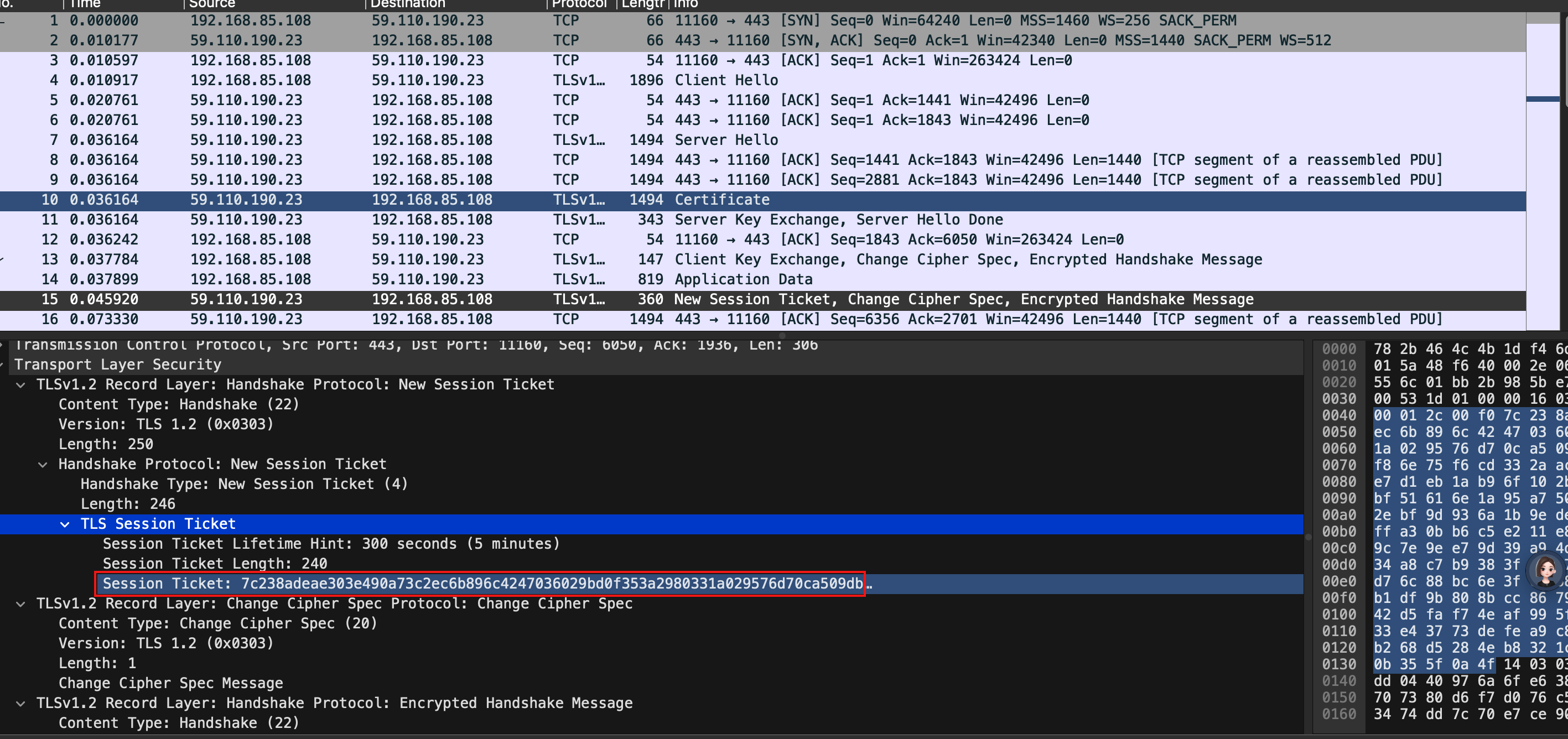Select the Change Cipher Spec Message line
Screen dimensions: 1568x739
click(170, 683)
